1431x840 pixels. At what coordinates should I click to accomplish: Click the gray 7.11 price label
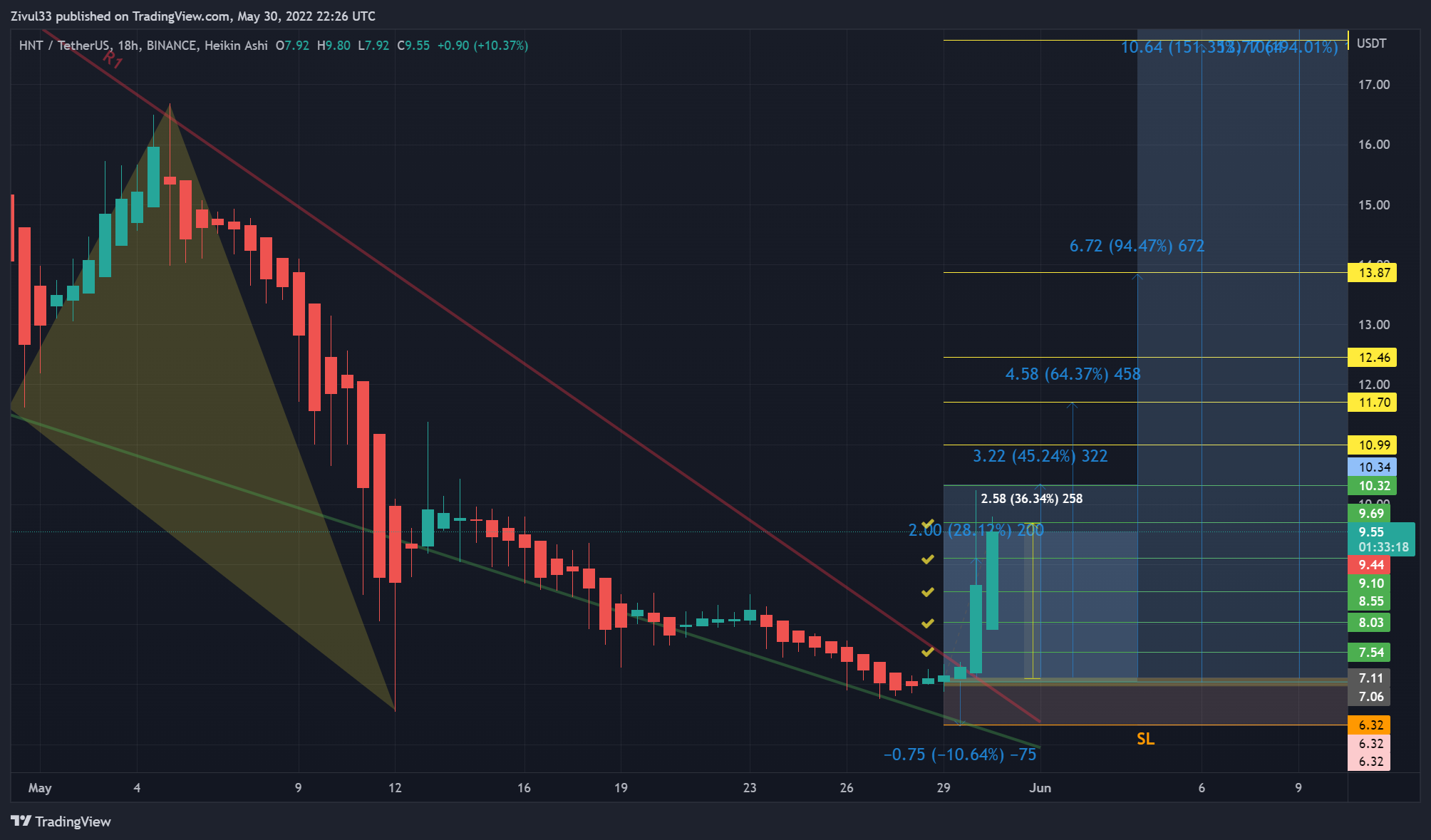pos(1369,678)
